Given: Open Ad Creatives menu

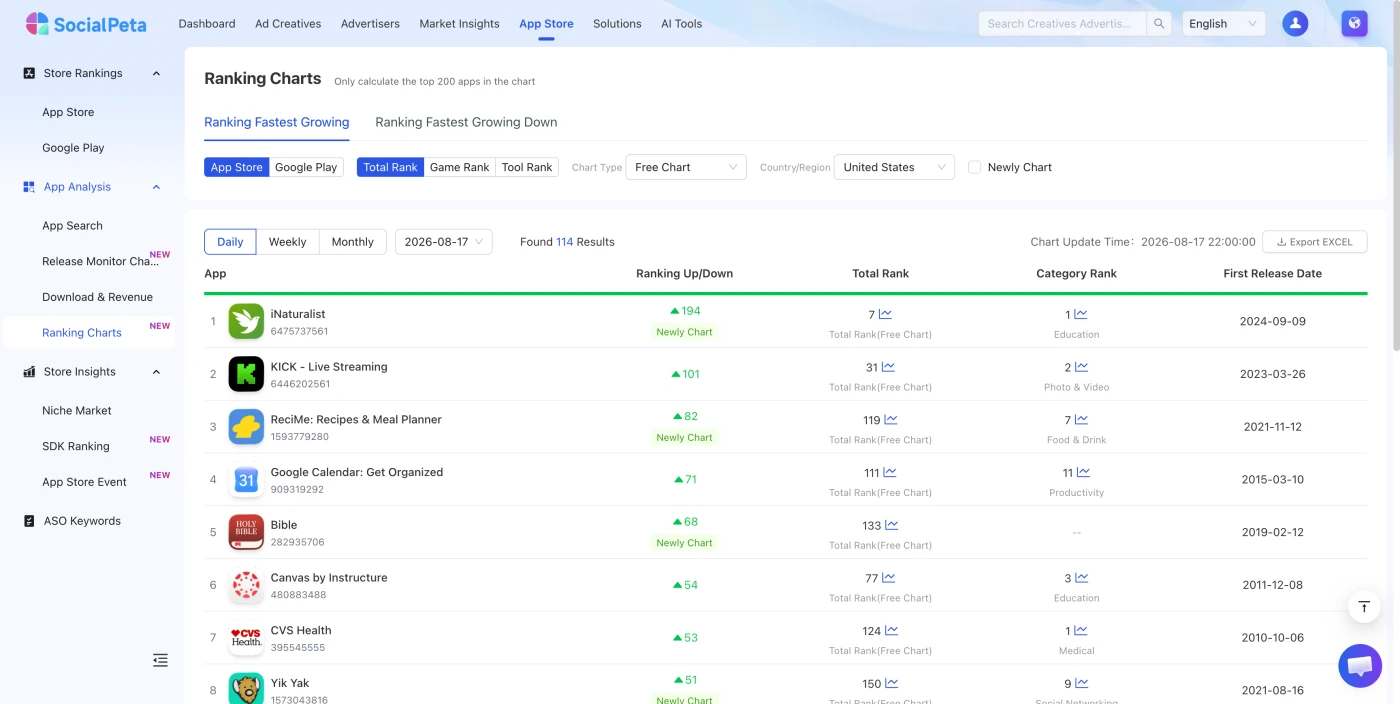Looking at the screenshot, I should (288, 24).
